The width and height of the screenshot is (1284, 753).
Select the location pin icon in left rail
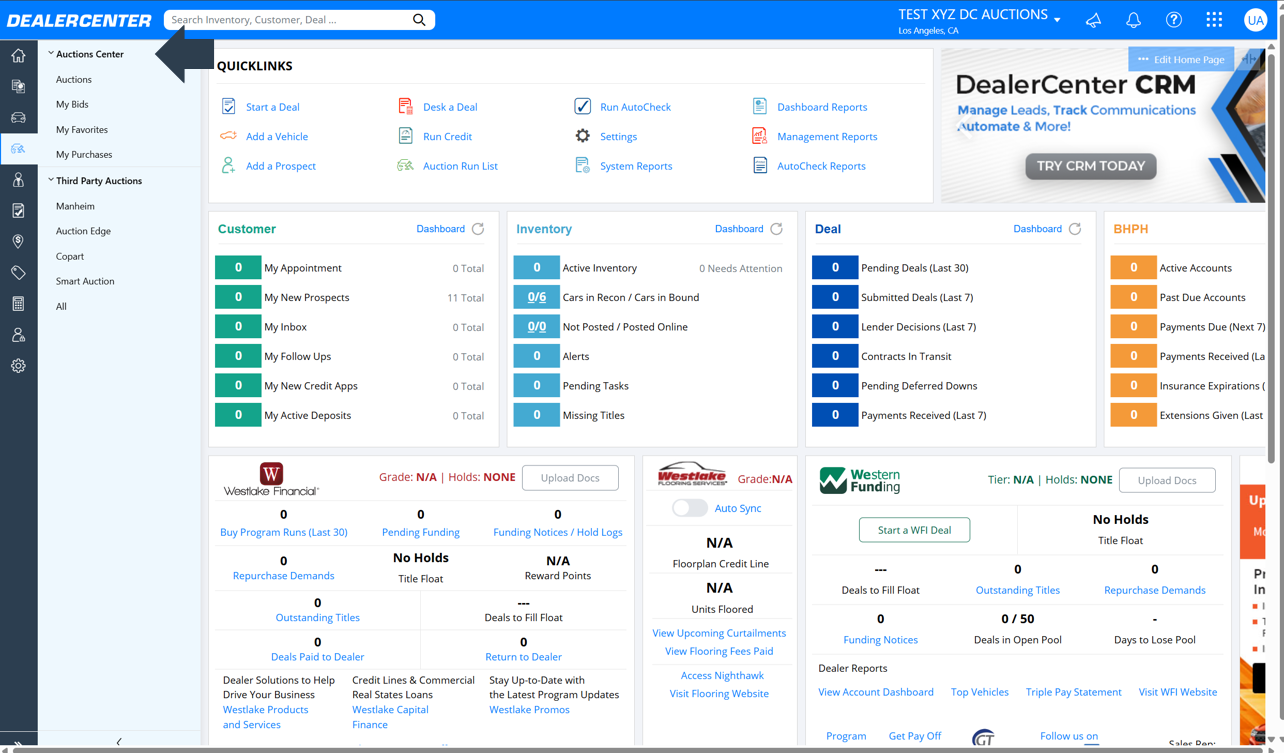[18, 242]
